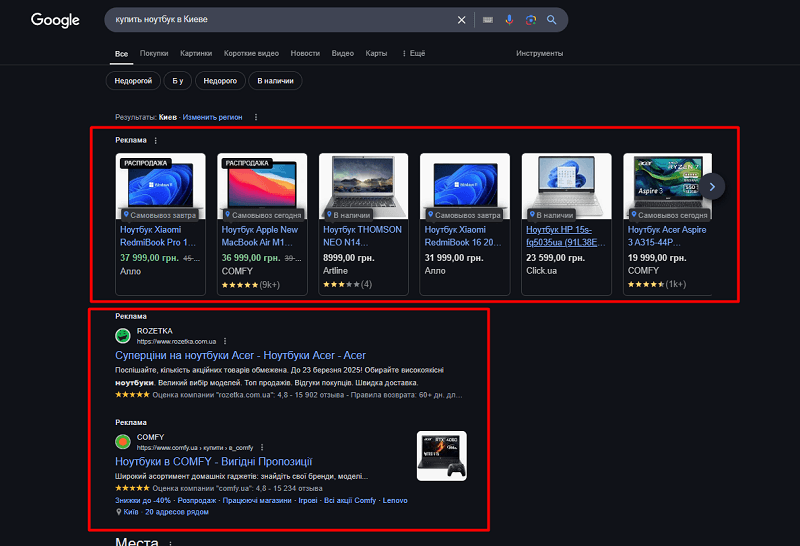This screenshot has height=546, width=800.
Task: Open three-dot menu next to Изменить регион
Action: click(x=256, y=117)
